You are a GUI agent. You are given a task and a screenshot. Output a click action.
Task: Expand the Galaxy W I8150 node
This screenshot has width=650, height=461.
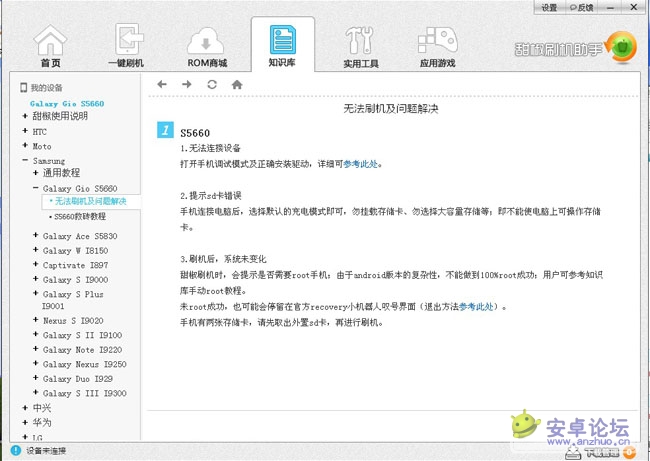(x=36, y=250)
